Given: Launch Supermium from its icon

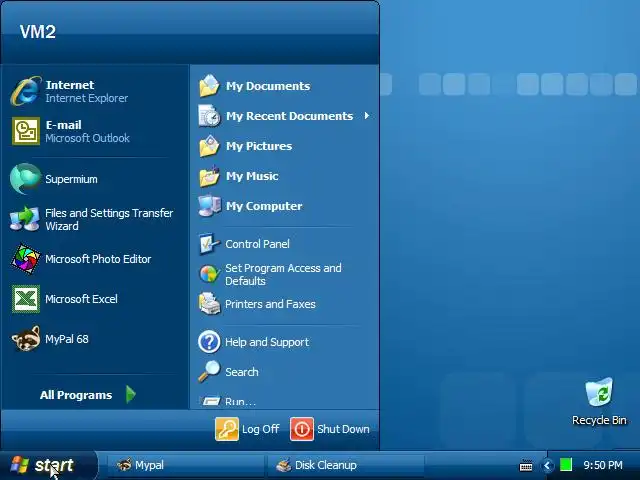Looking at the screenshot, I should [x=26, y=179].
